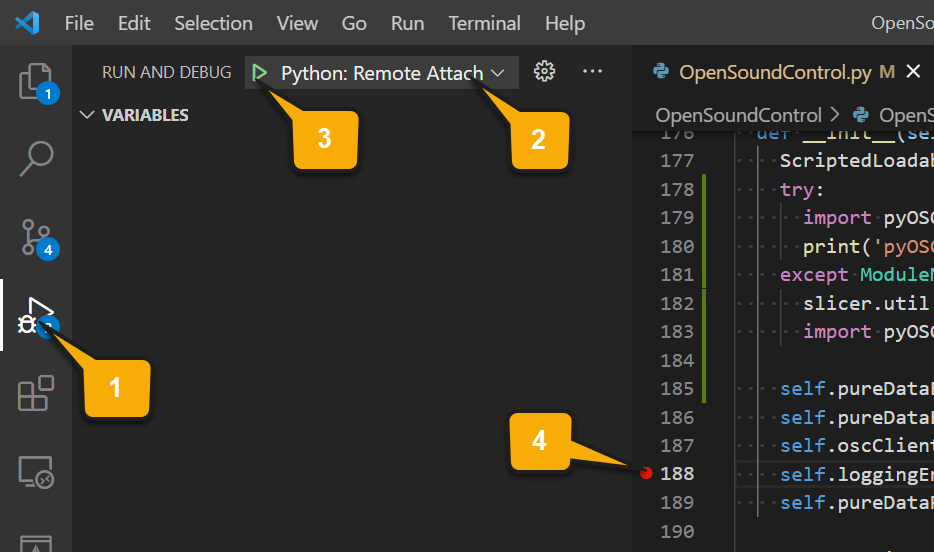Open the Extensions view

coord(36,393)
